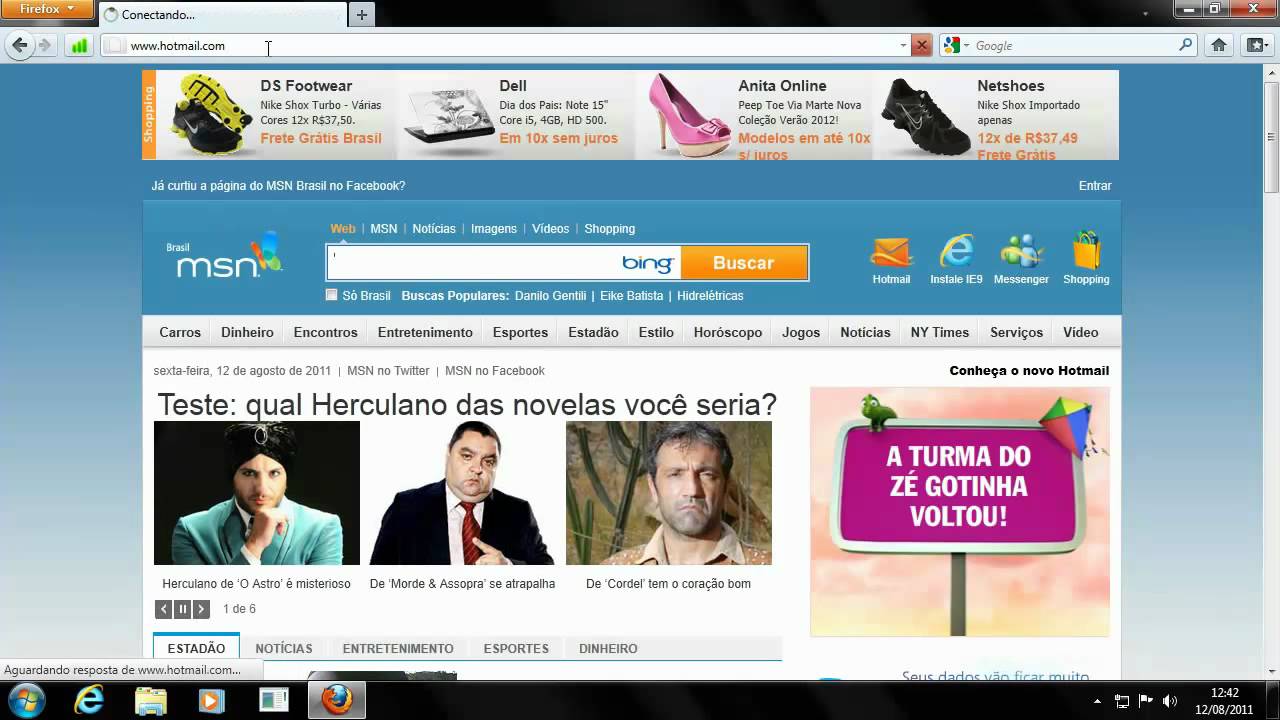This screenshot has height=720, width=1280.
Task: Click the bookmarks star icon
Action: click(1256, 45)
